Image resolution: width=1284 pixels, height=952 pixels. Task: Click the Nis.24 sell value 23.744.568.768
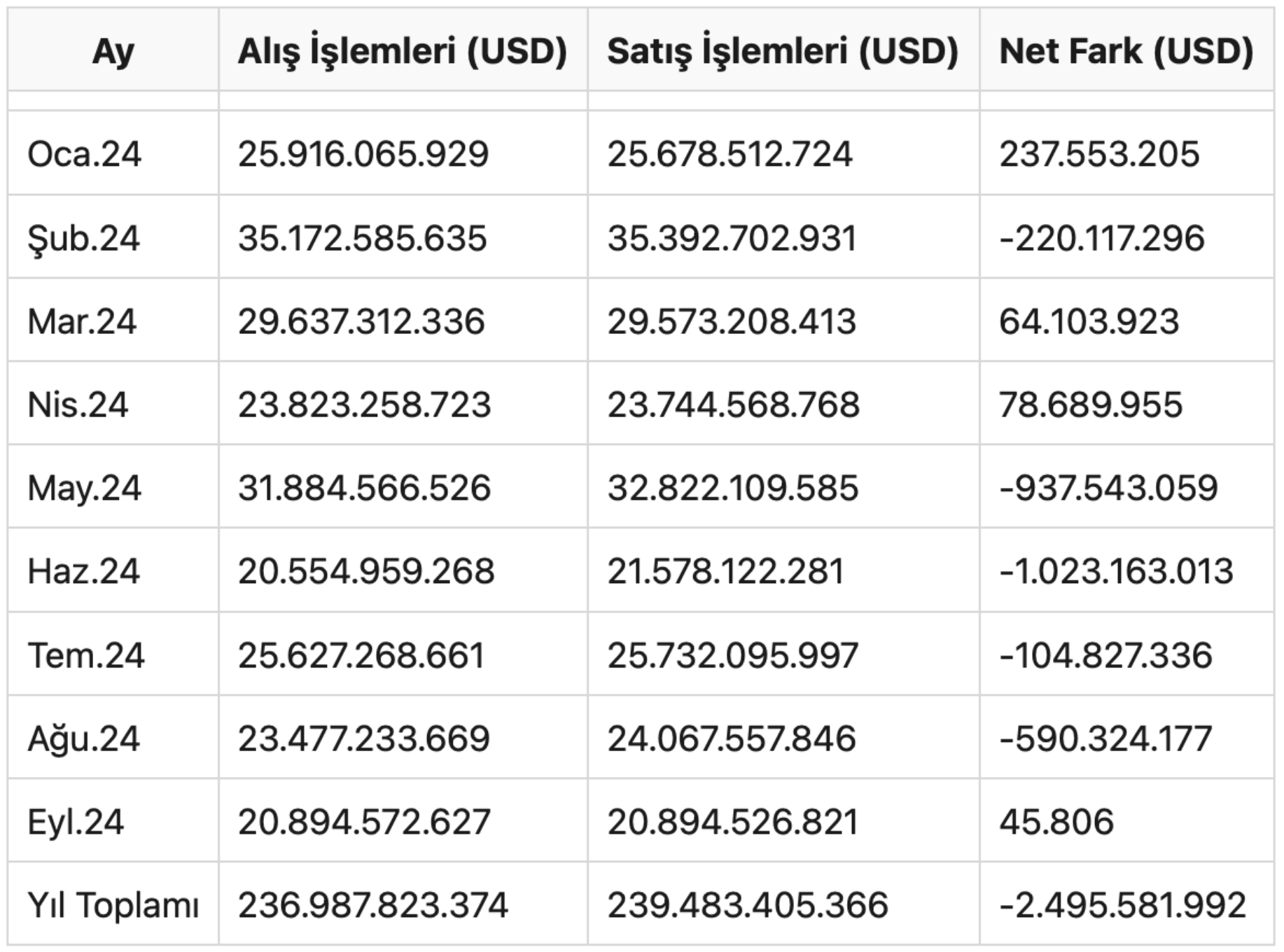733,405
